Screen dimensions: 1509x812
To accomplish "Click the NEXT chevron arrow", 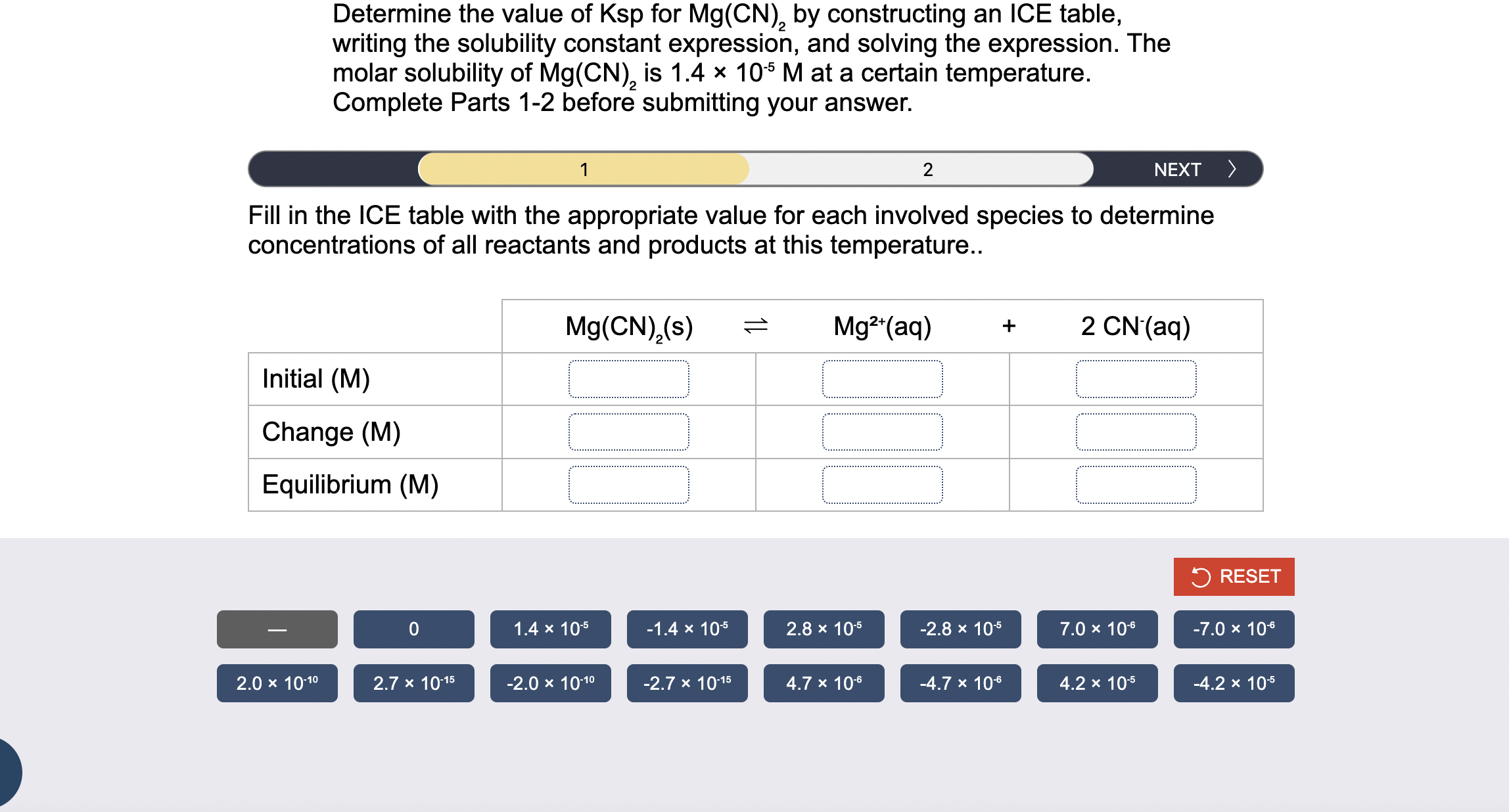I will [x=1232, y=169].
